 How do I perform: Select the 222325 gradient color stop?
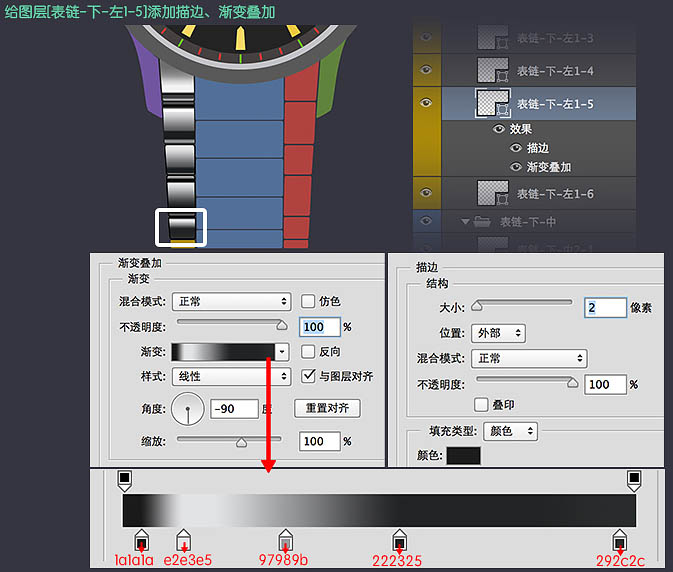point(400,541)
